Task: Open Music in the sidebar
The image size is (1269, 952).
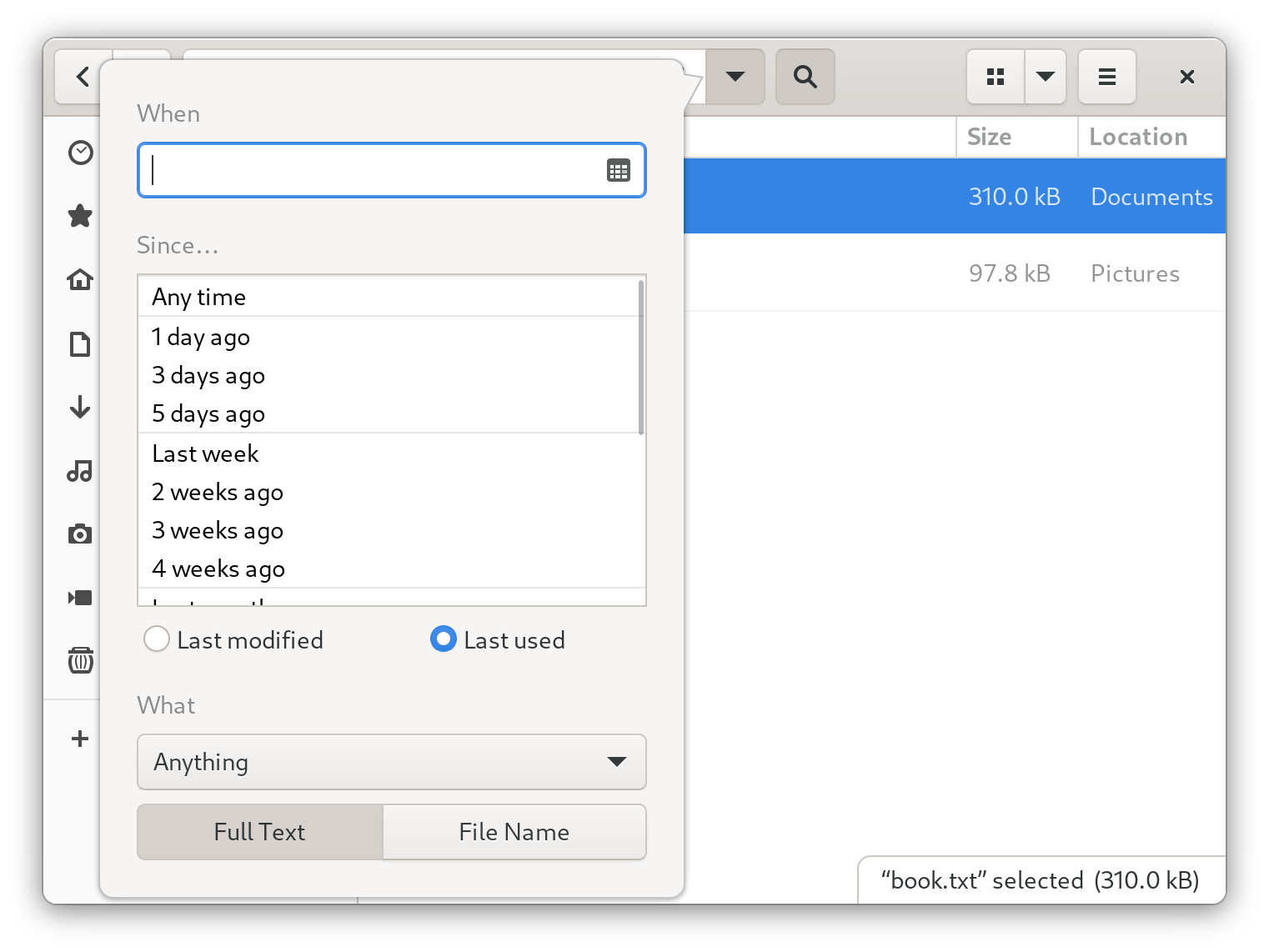Action: [x=80, y=471]
